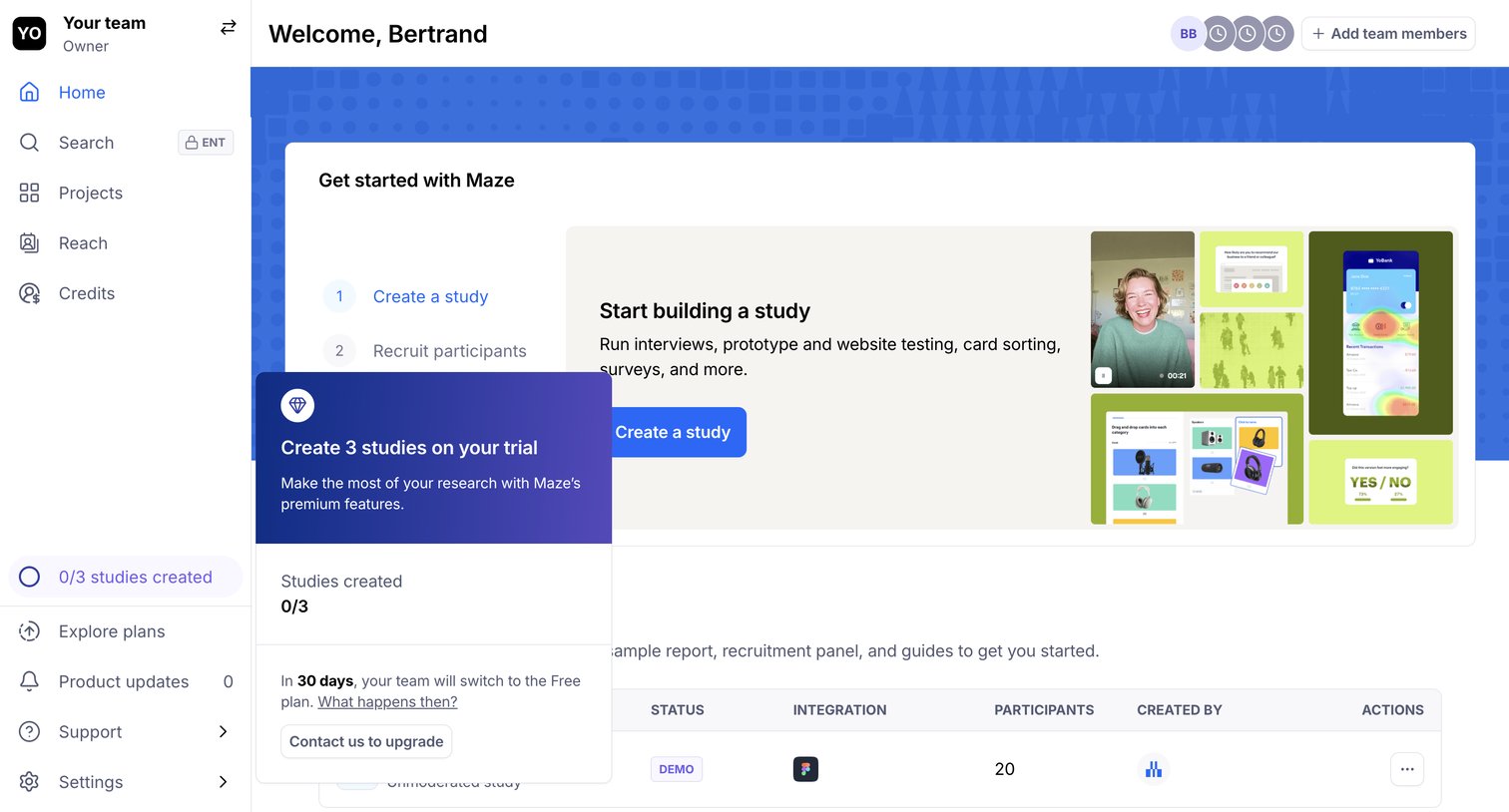Open the row actions three-dot menu
This screenshot has width=1509, height=812.
(1407, 769)
